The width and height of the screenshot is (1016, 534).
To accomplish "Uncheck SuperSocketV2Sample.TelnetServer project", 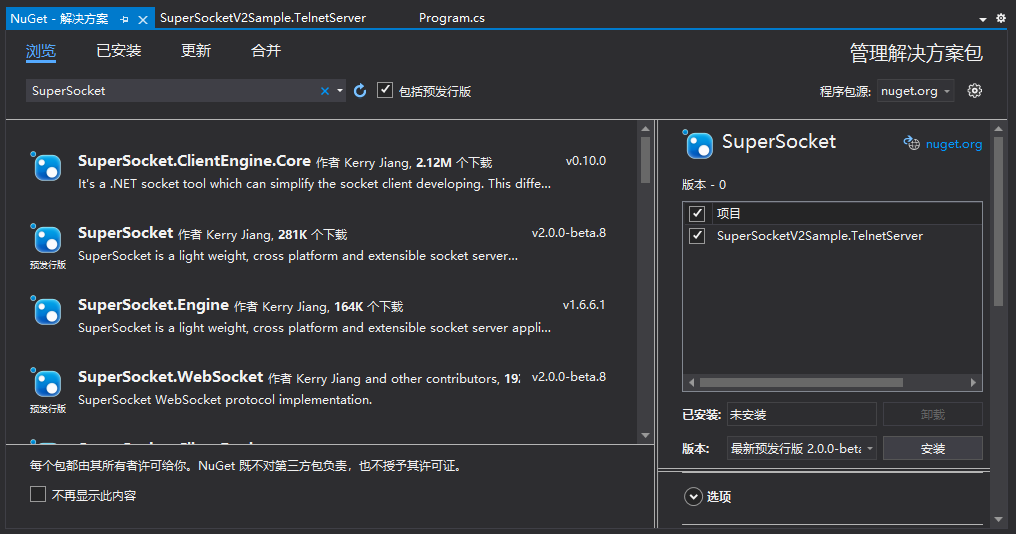I will pyautogui.click(x=697, y=235).
